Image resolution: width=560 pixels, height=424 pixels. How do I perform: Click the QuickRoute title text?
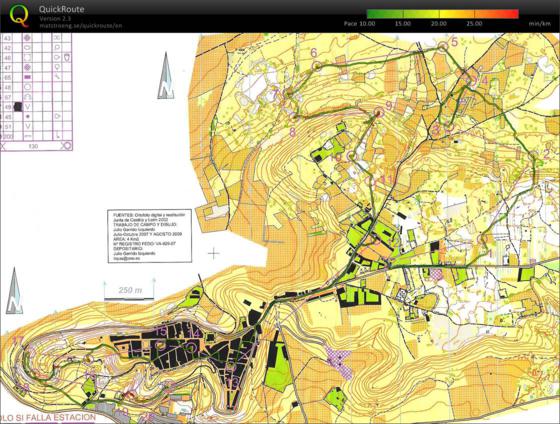coord(62,9)
